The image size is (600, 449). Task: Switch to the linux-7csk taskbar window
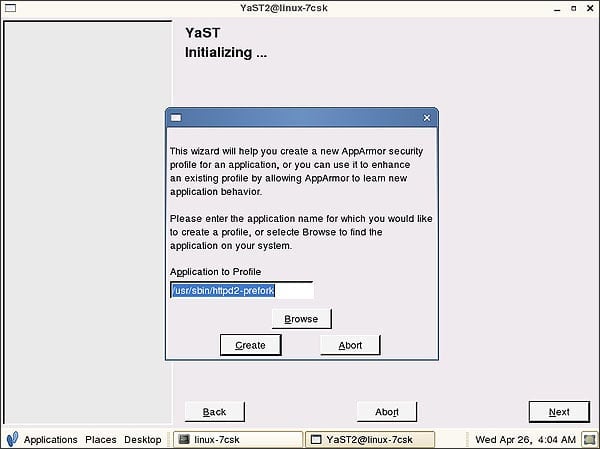tap(238, 439)
